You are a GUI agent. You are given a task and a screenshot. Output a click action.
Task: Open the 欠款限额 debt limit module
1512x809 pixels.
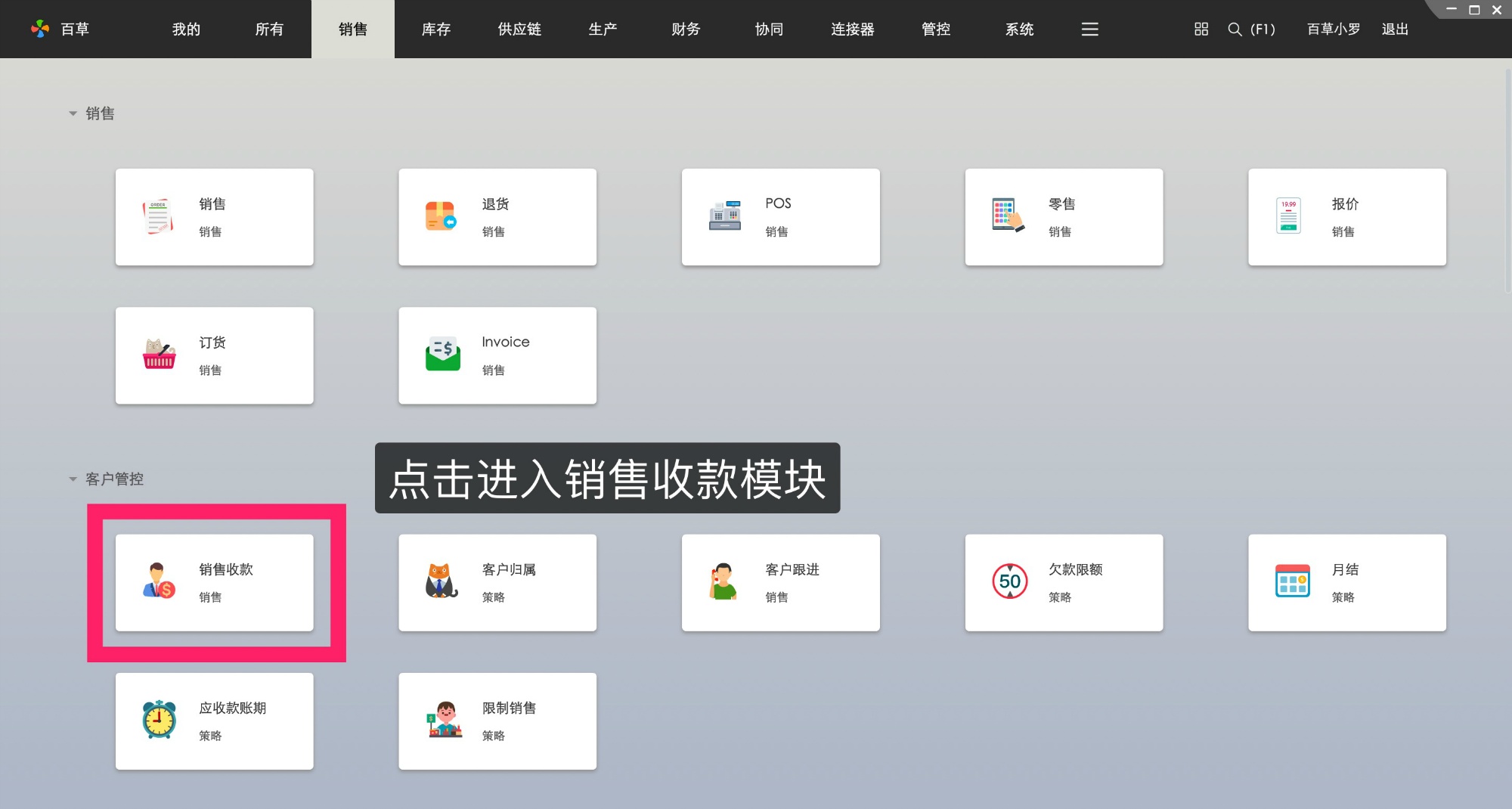point(1063,582)
